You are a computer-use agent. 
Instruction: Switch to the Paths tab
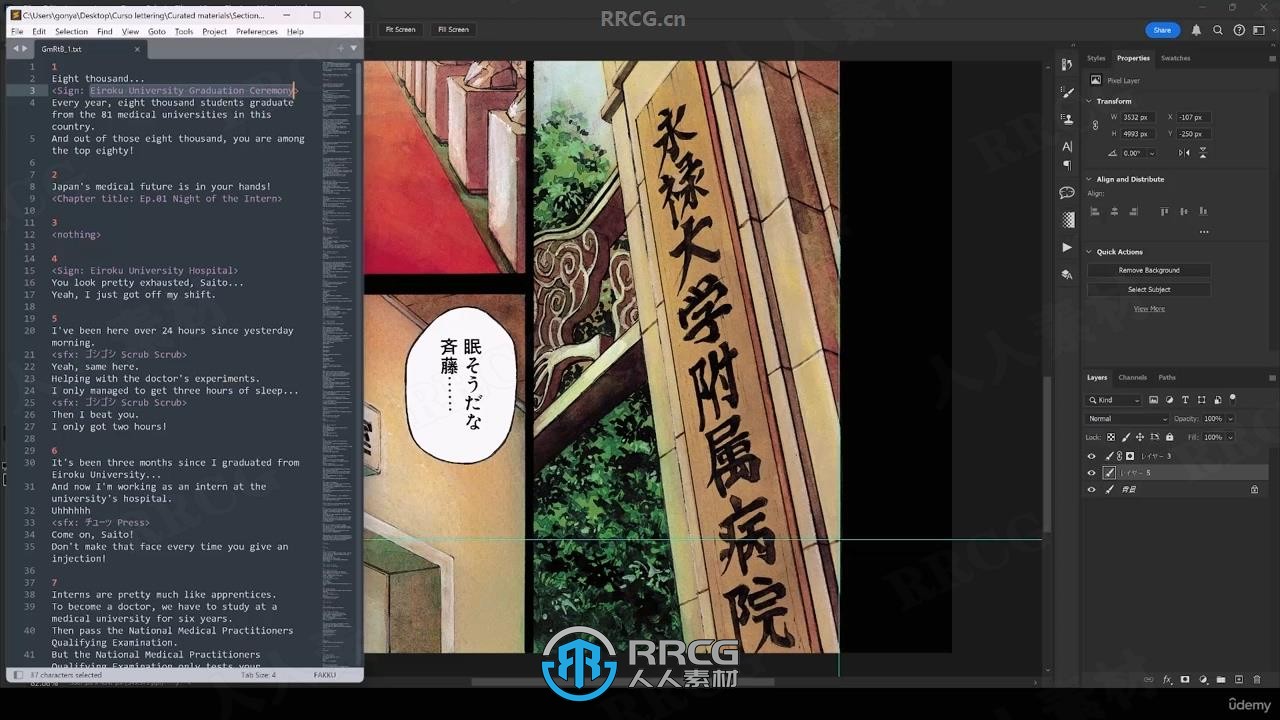click(1167, 377)
